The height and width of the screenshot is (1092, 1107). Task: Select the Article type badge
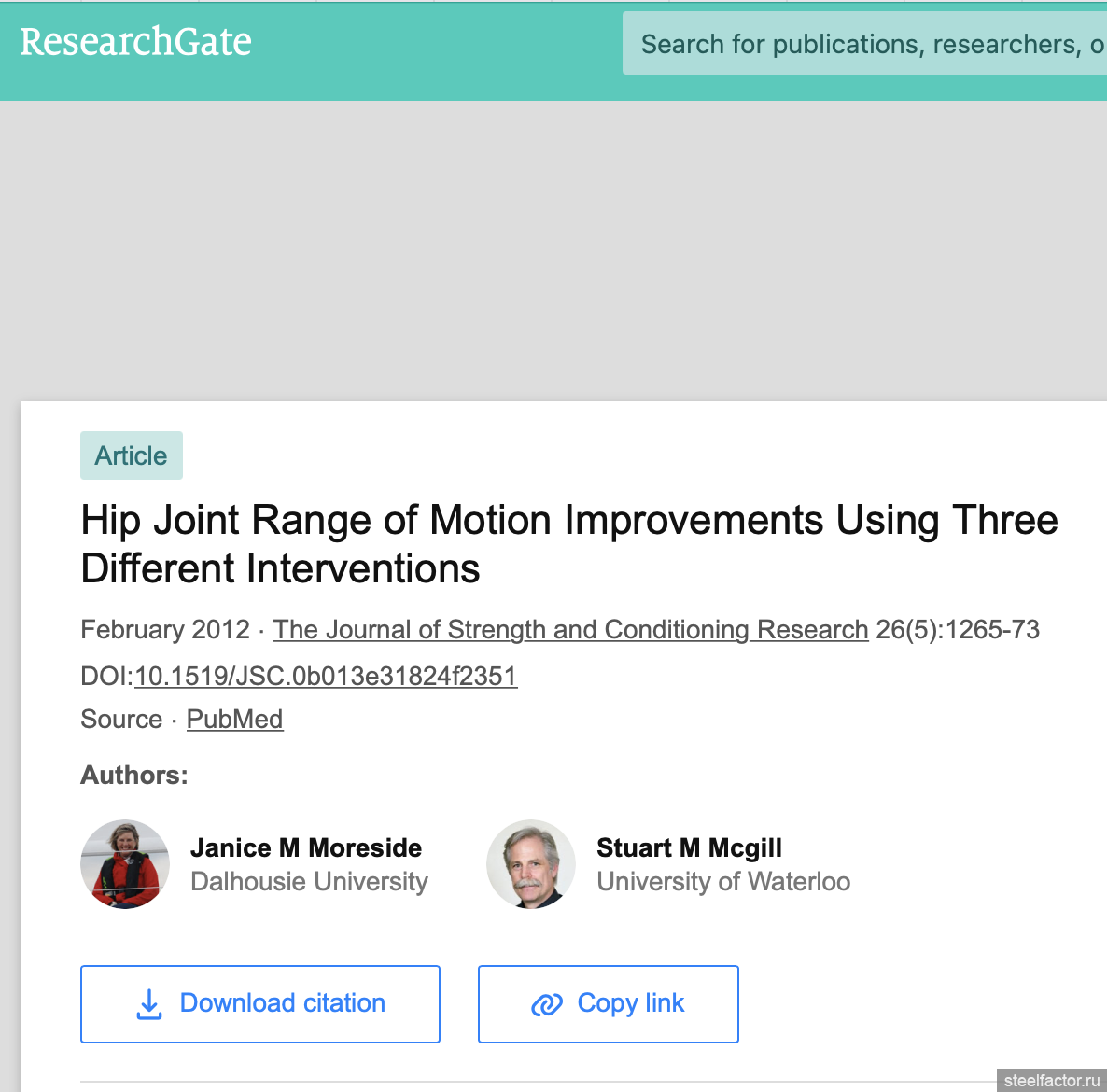(x=132, y=455)
